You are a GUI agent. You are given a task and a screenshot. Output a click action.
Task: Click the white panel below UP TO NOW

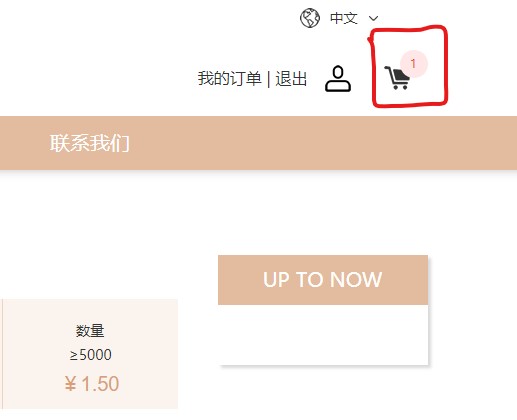click(323, 335)
